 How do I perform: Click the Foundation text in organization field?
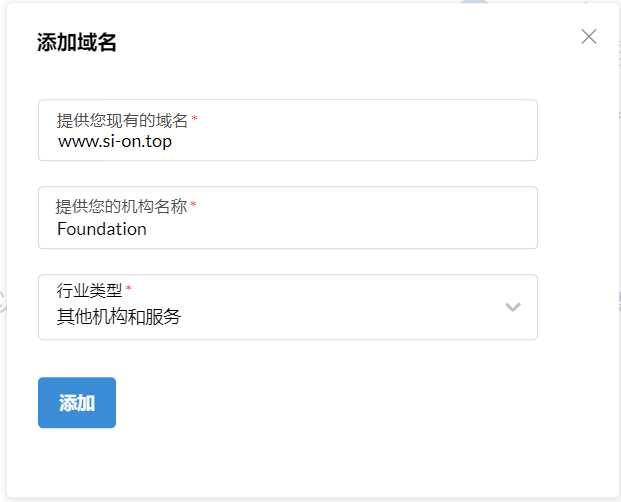102,228
